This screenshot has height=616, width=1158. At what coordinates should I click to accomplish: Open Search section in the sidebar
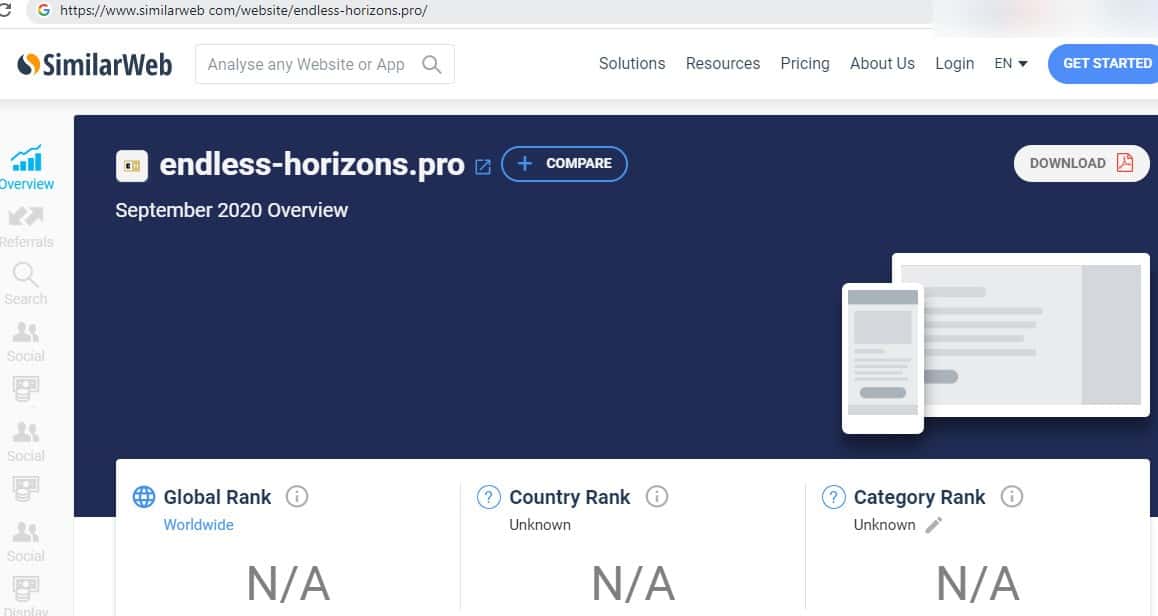(26, 284)
